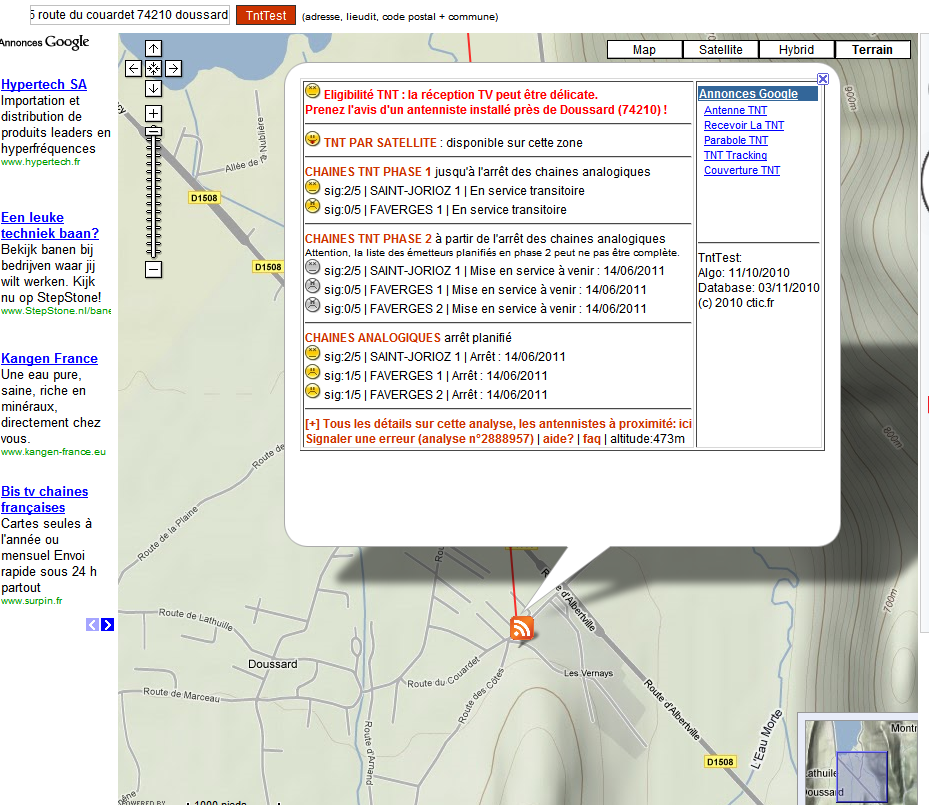Click grey smiley beside FAVERGES 2 Mise en service
The height and width of the screenshot is (805, 929).
point(313,306)
